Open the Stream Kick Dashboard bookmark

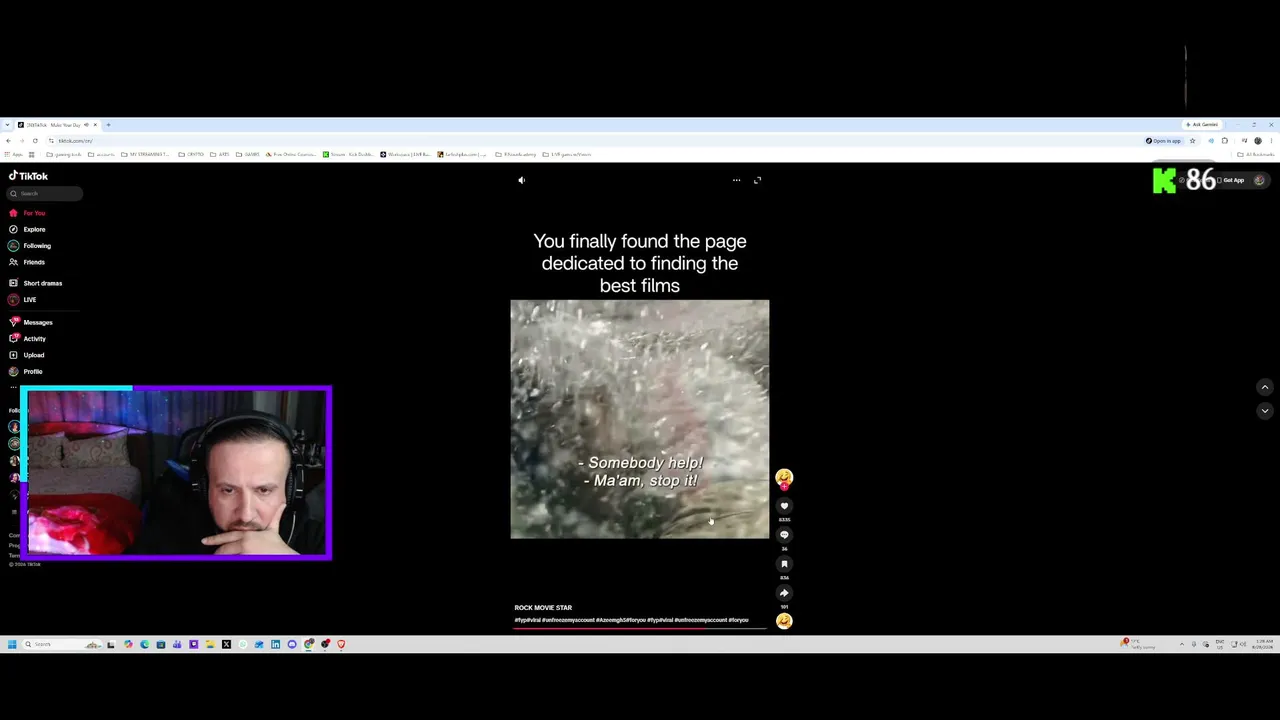click(349, 155)
